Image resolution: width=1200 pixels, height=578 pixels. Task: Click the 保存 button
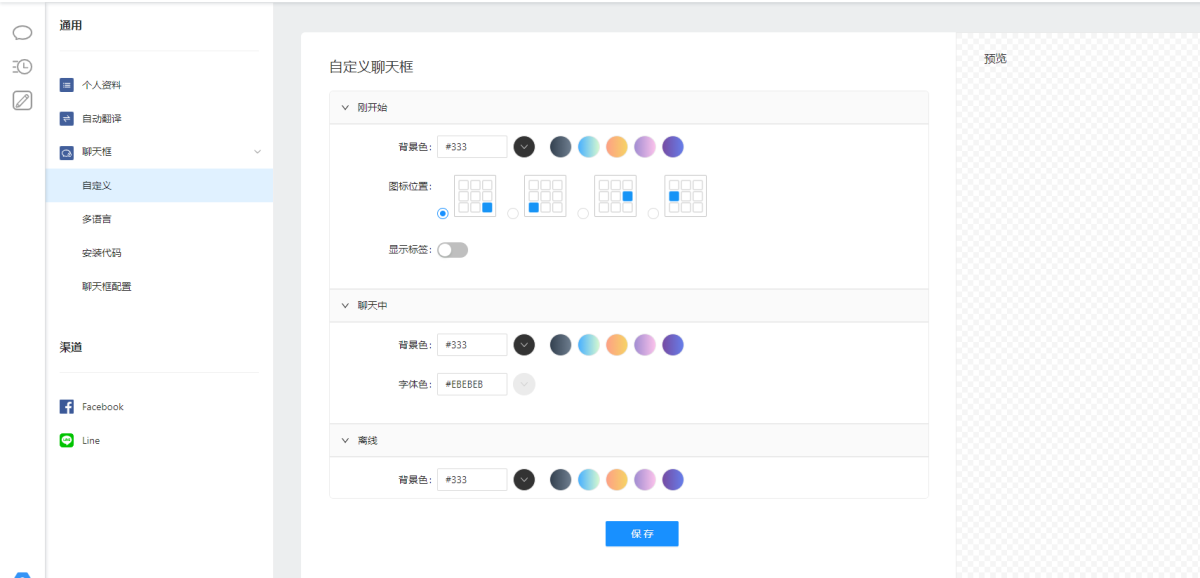point(641,534)
